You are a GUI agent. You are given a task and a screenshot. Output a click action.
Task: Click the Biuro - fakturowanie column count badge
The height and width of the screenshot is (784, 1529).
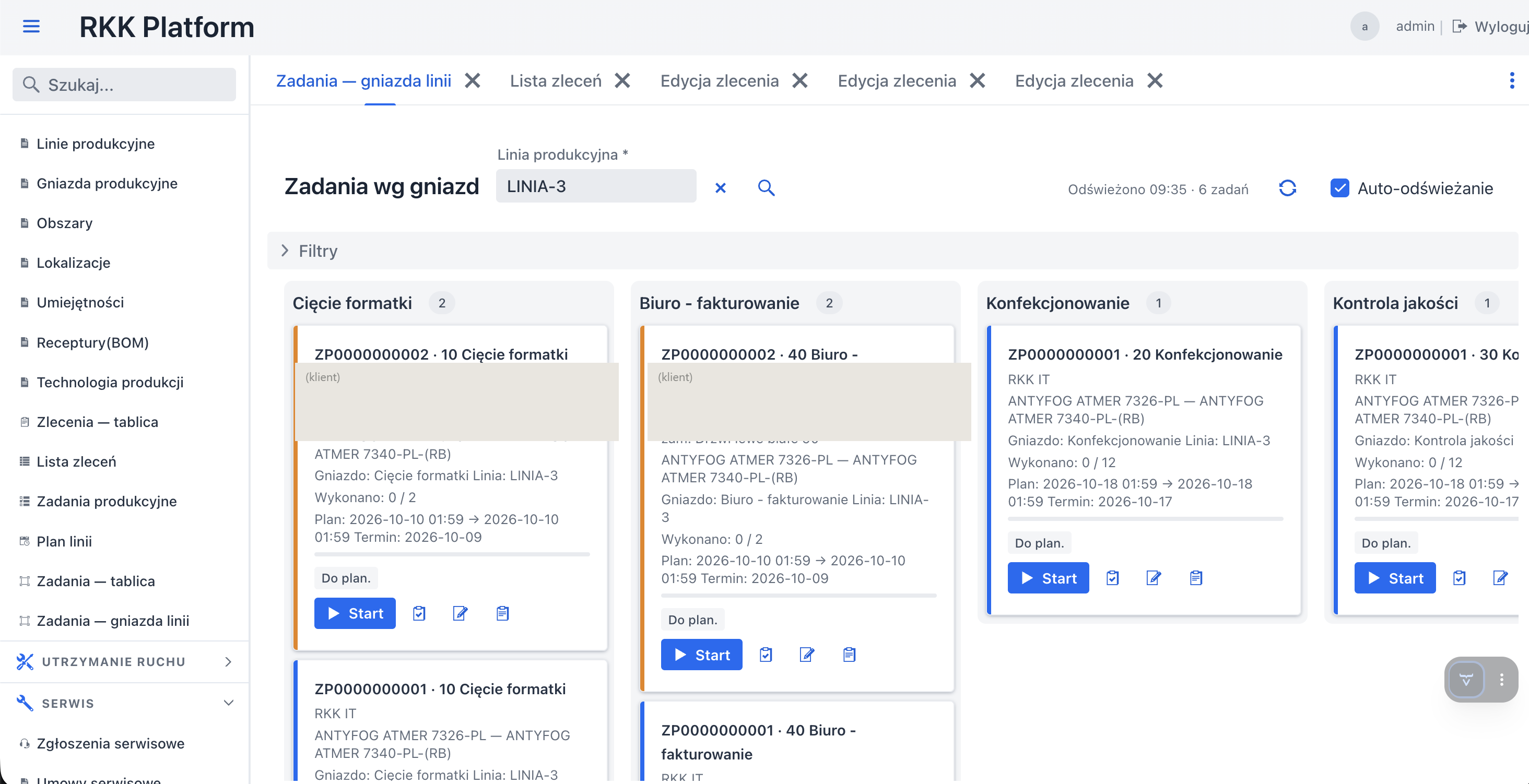pyautogui.click(x=829, y=303)
